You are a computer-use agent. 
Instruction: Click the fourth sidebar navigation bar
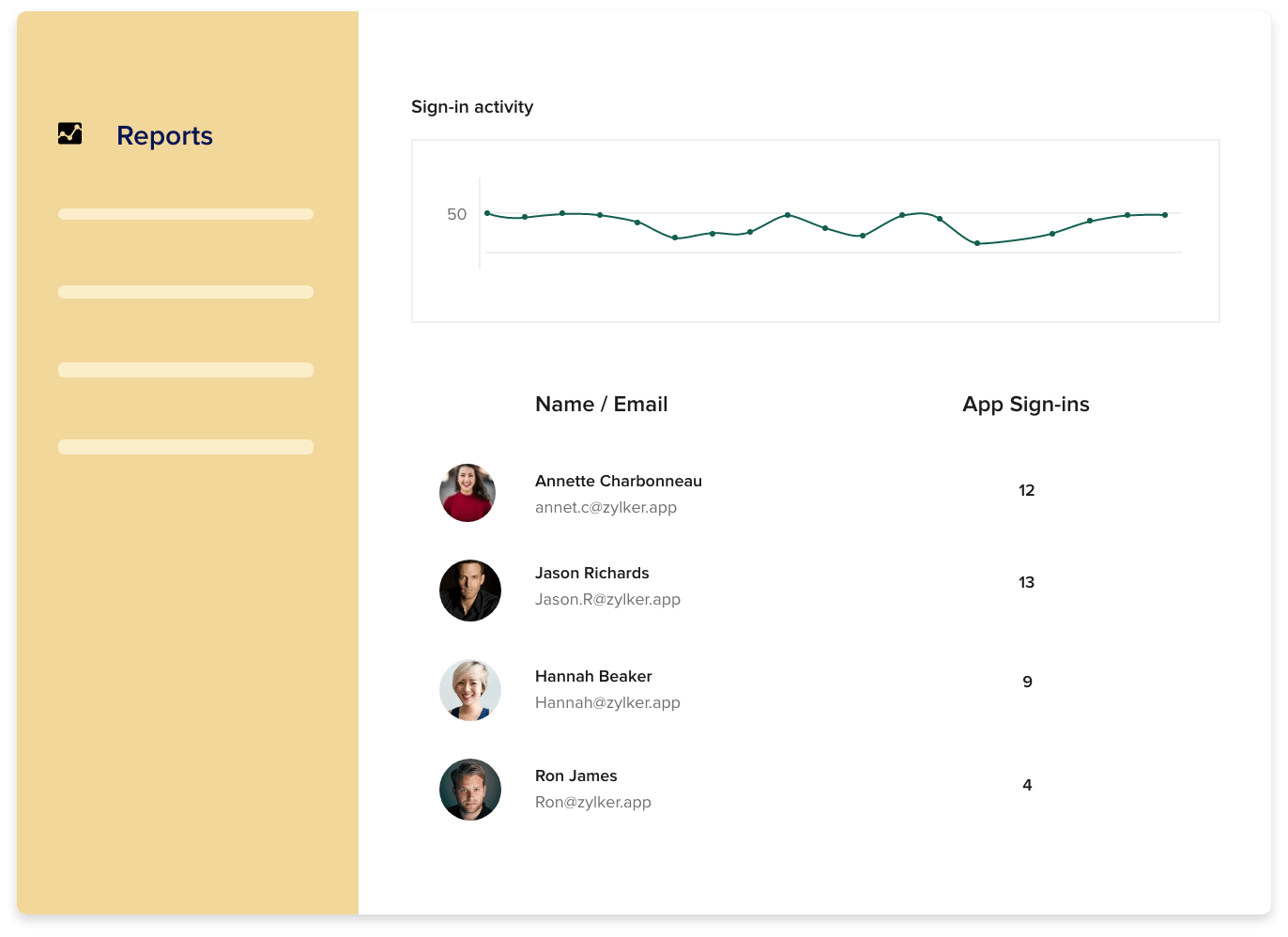(185, 447)
